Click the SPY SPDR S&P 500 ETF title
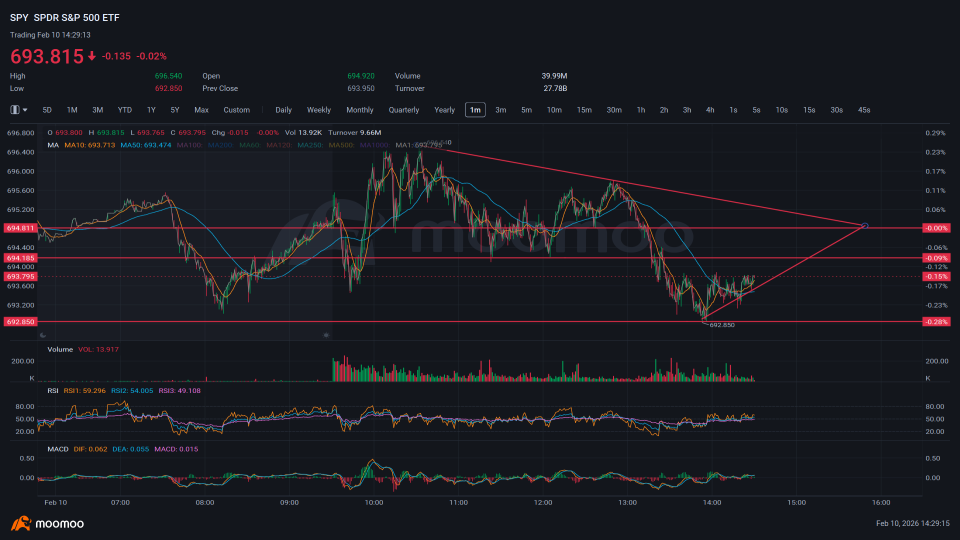This screenshot has width=960, height=540. pos(65,18)
